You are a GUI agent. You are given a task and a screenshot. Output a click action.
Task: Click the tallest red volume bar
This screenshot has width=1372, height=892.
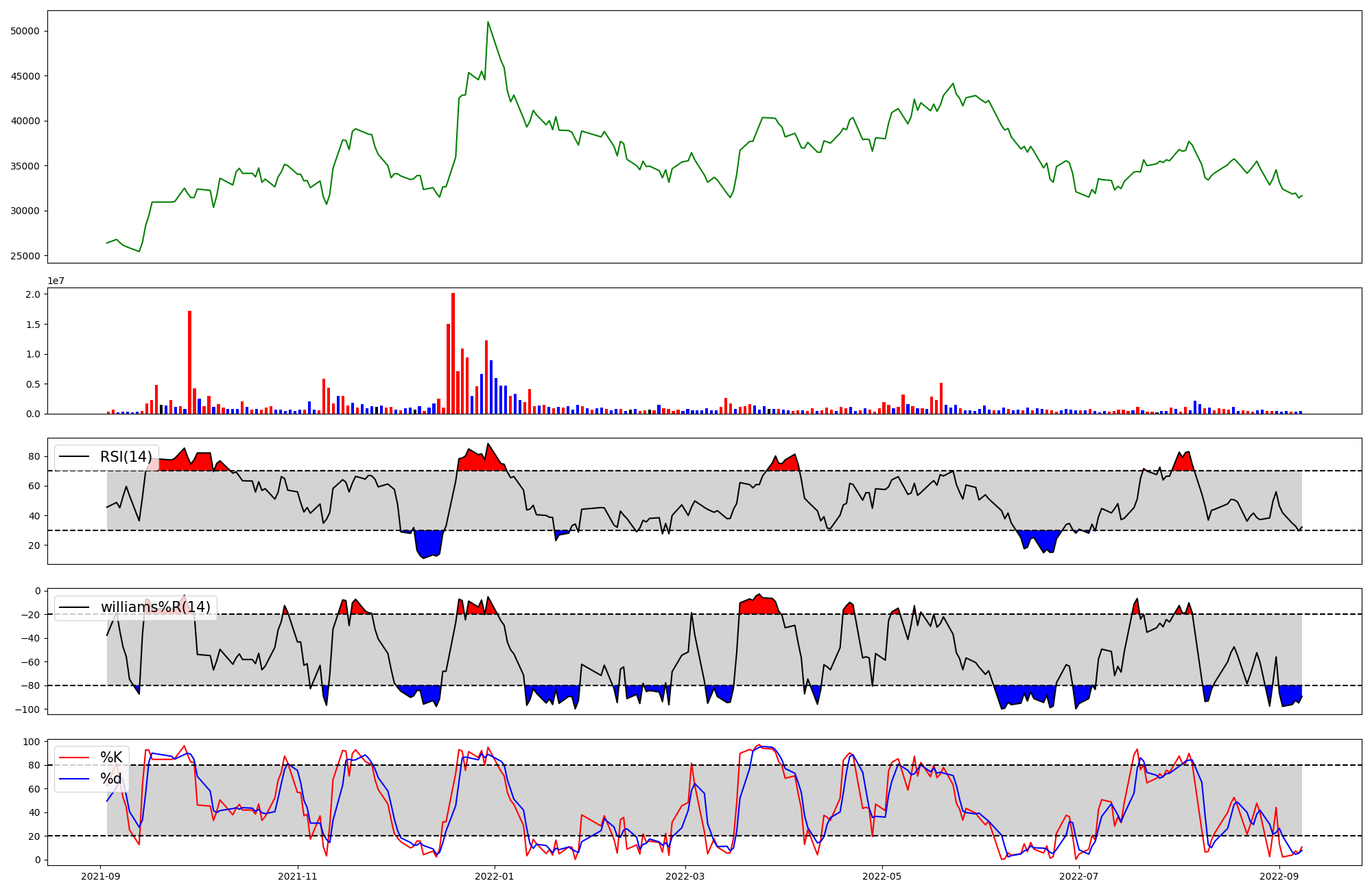(453, 353)
